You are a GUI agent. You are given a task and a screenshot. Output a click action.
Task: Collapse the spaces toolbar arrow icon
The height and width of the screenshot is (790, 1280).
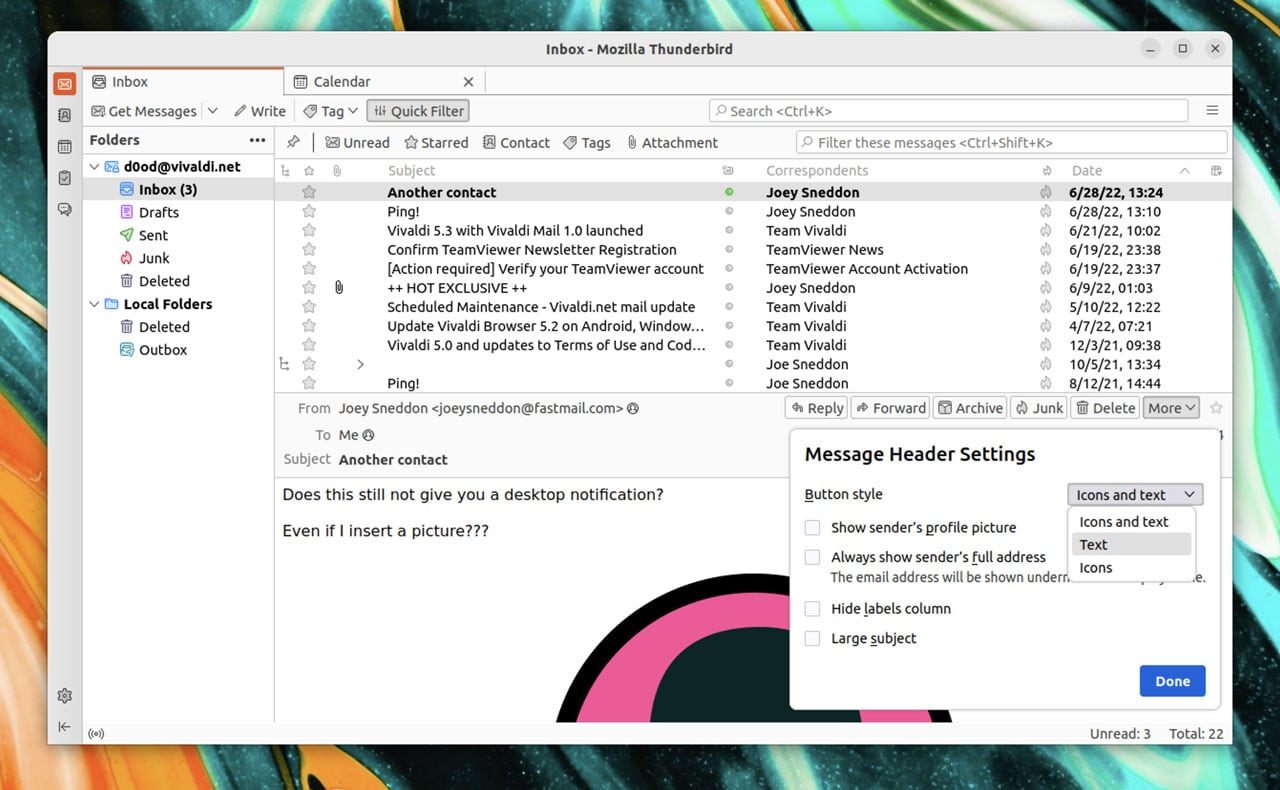tap(64, 727)
